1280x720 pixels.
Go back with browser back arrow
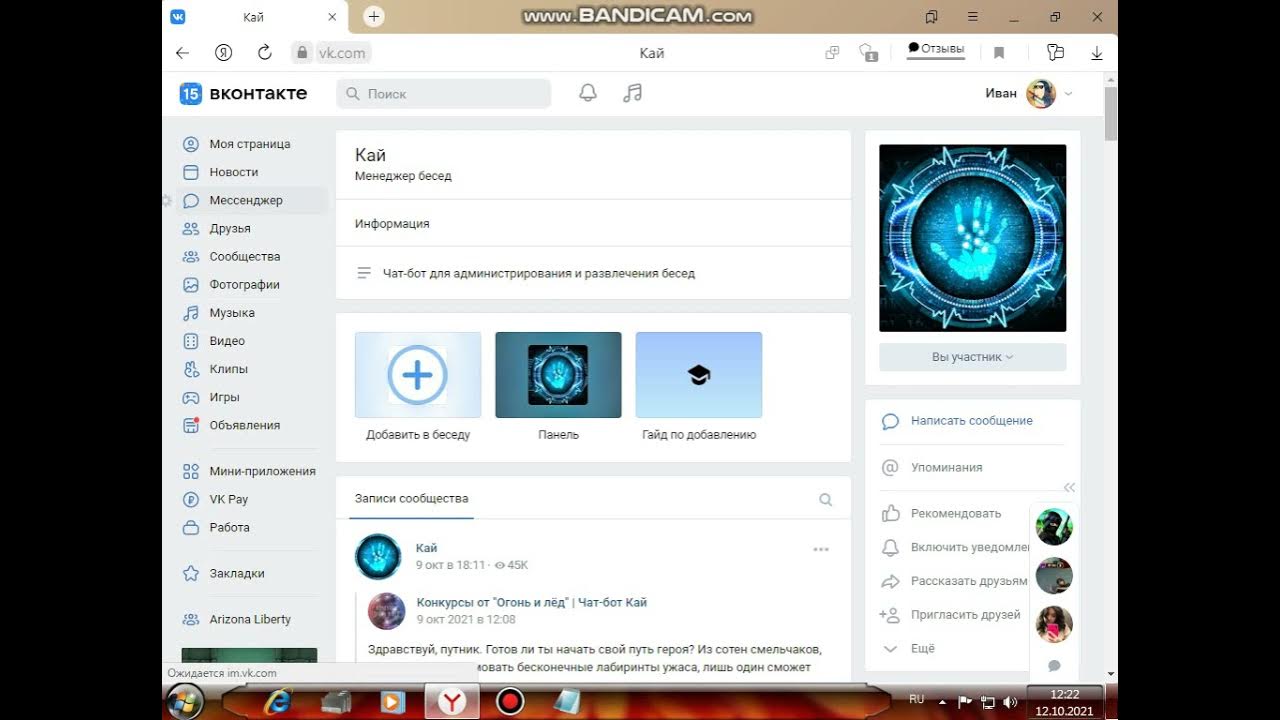[182, 53]
